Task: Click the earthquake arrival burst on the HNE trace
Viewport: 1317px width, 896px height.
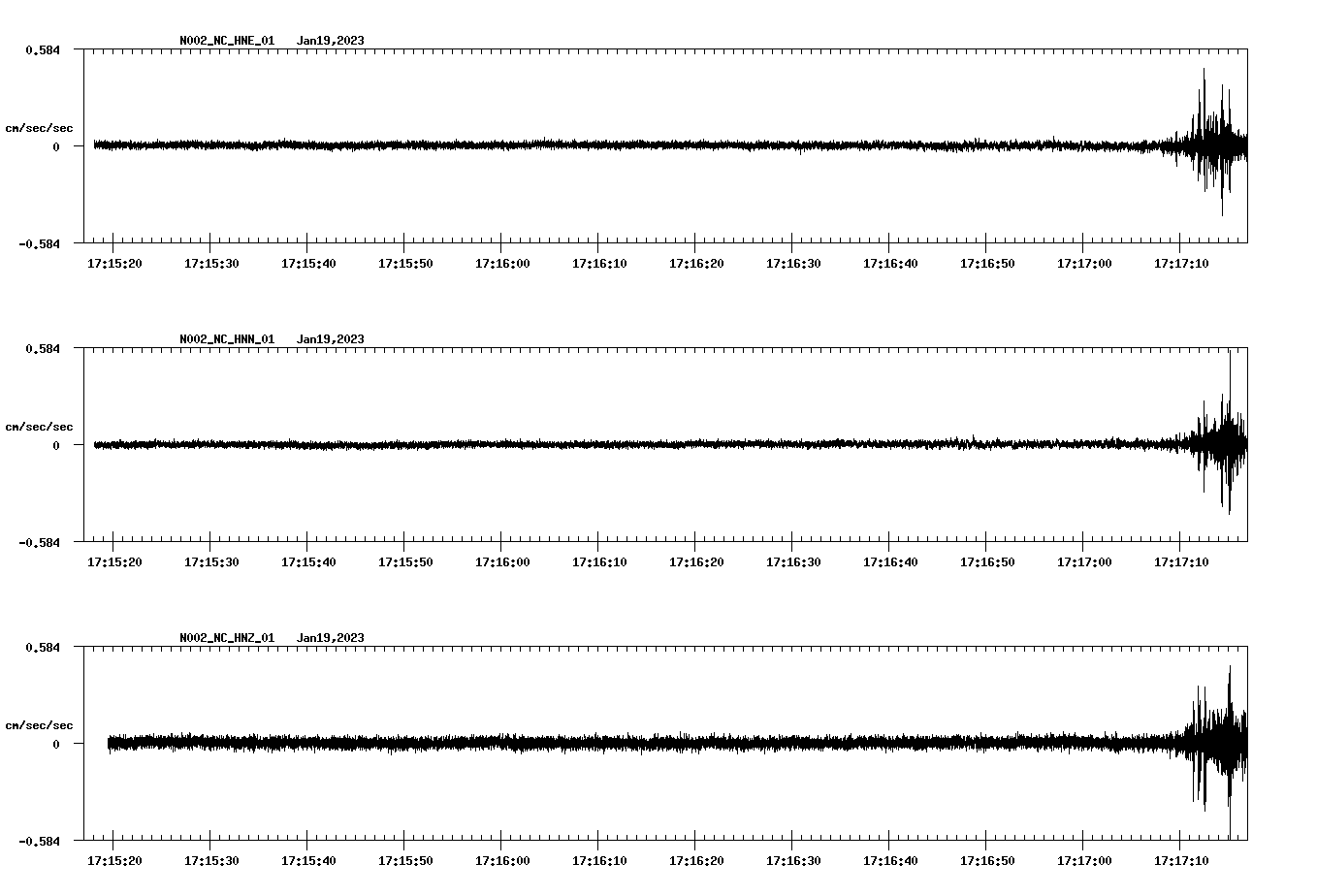Action: click(1207, 144)
